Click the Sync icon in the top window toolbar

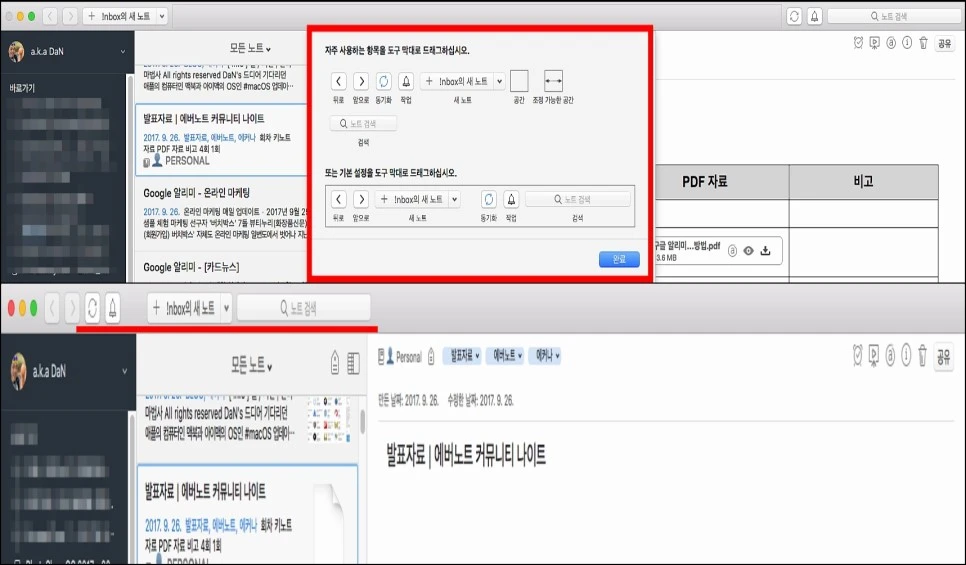click(794, 16)
